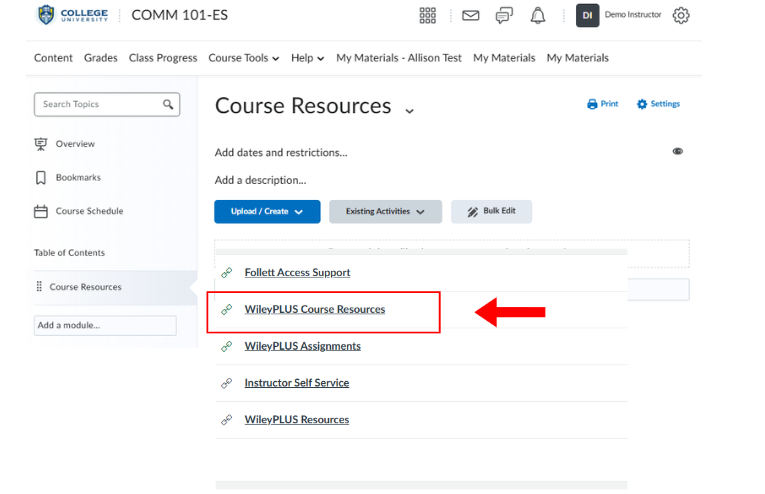This screenshot has height=494, width=765.
Task: Click the search magnifier icon
Action: (168, 104)
